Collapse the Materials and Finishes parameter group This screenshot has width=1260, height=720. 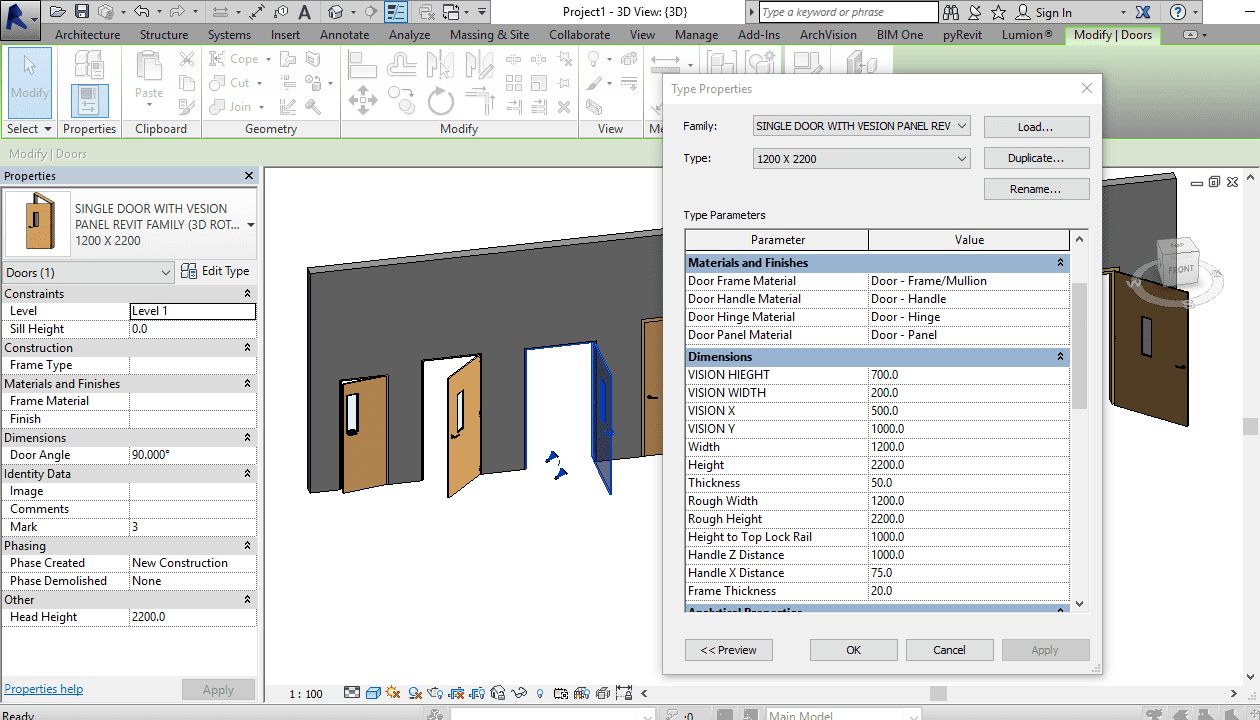tap(1060, 263)
